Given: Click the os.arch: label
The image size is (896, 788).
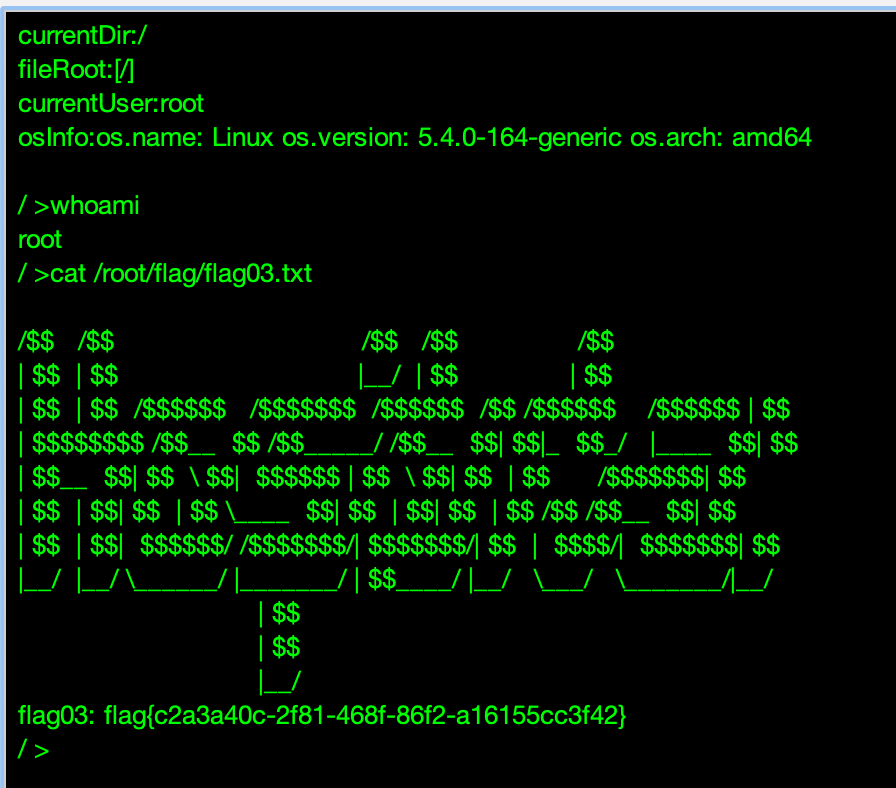Looking at the screenshot, I should (x=677, y=138).
